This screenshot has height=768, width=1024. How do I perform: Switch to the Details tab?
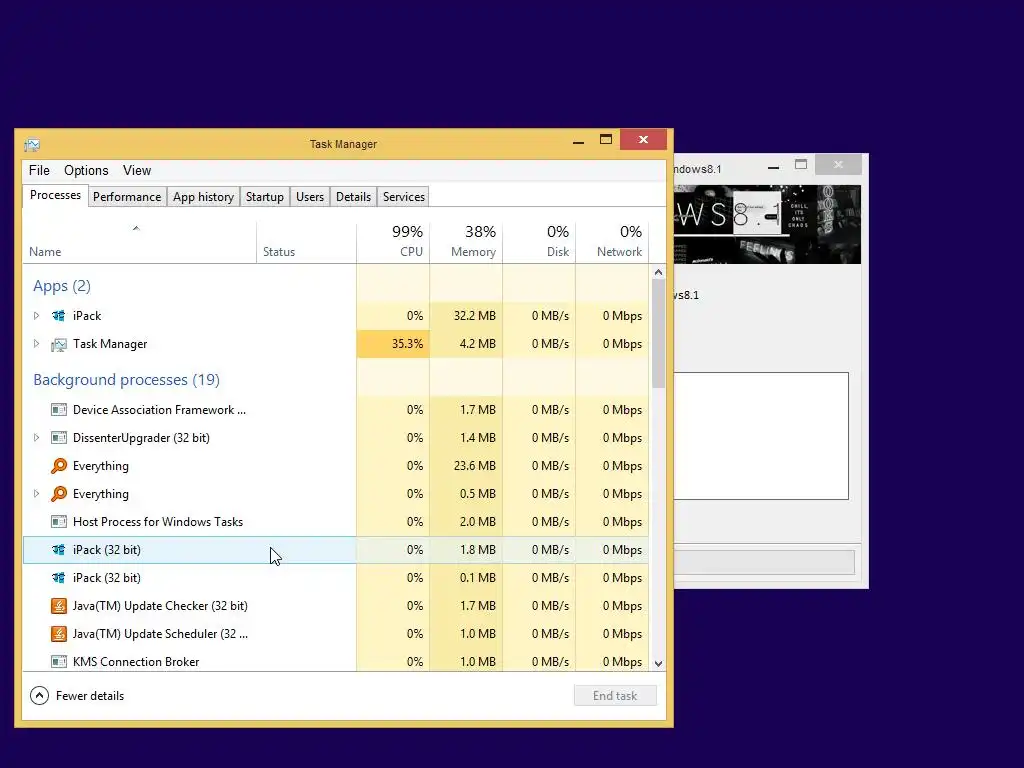(353, 197)
